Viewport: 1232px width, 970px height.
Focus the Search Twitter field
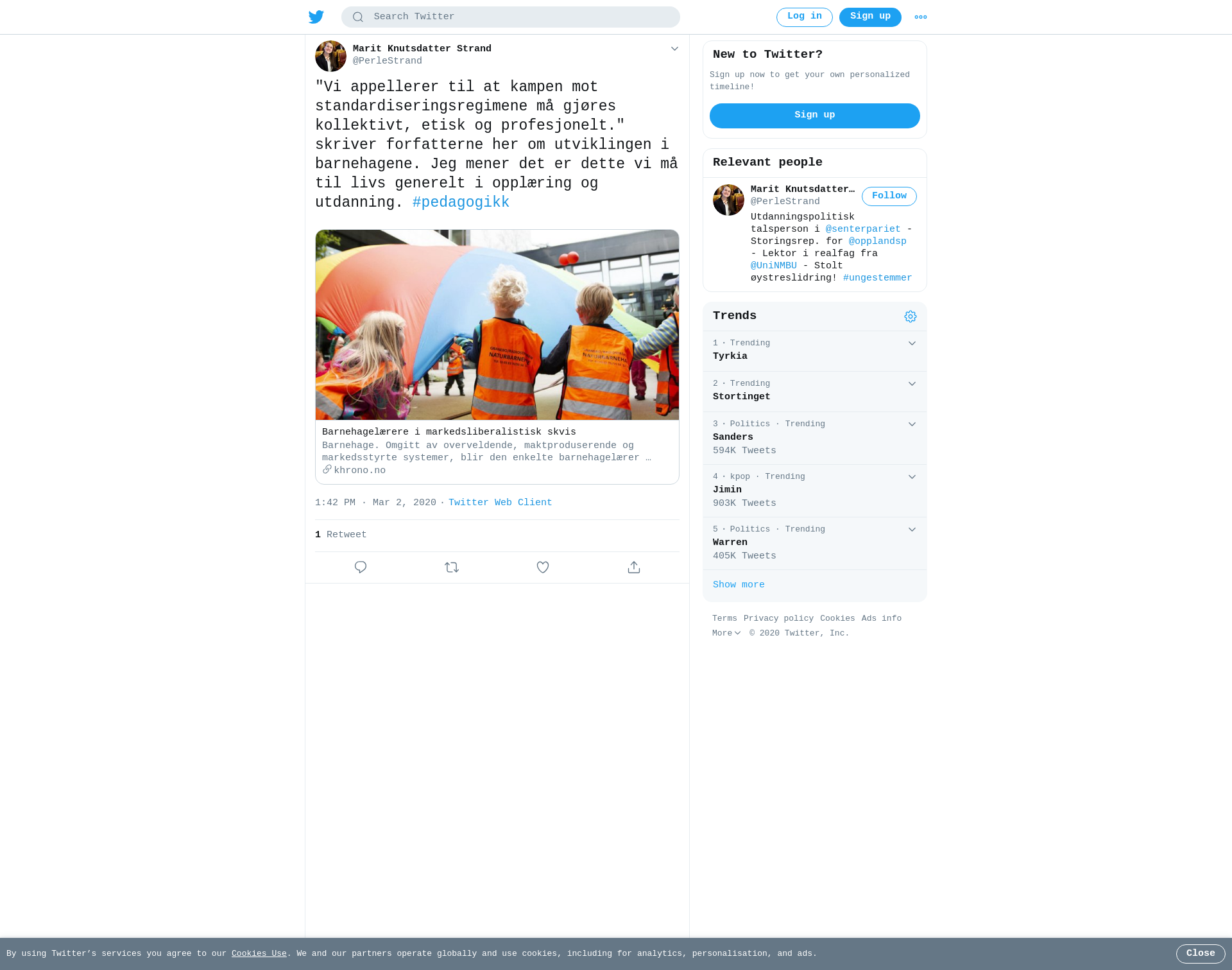point(511,17)
